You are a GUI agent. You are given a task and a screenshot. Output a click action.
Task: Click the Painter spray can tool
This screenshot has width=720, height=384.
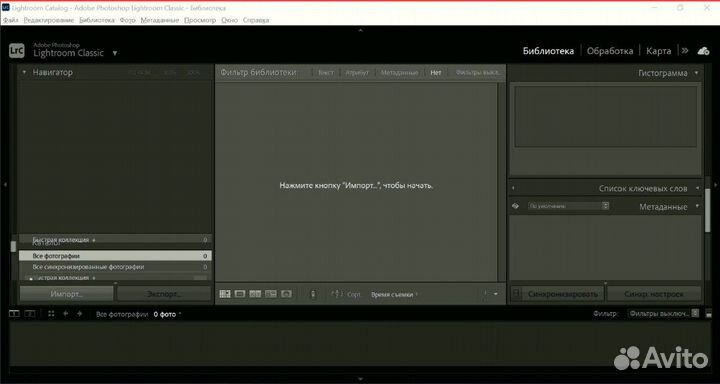(313, 294)
